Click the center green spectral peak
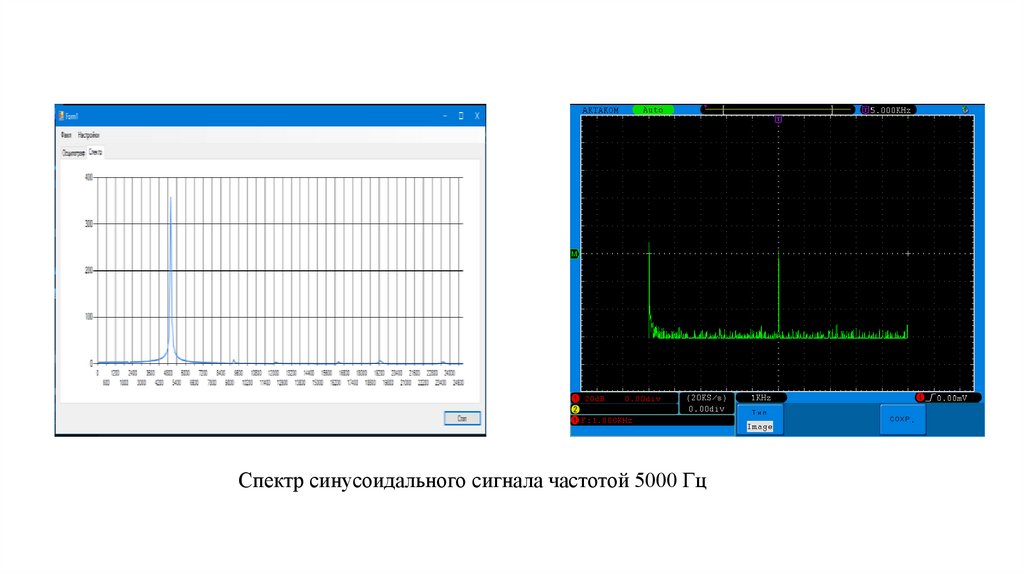1024x574 pixels. [778, 294]
